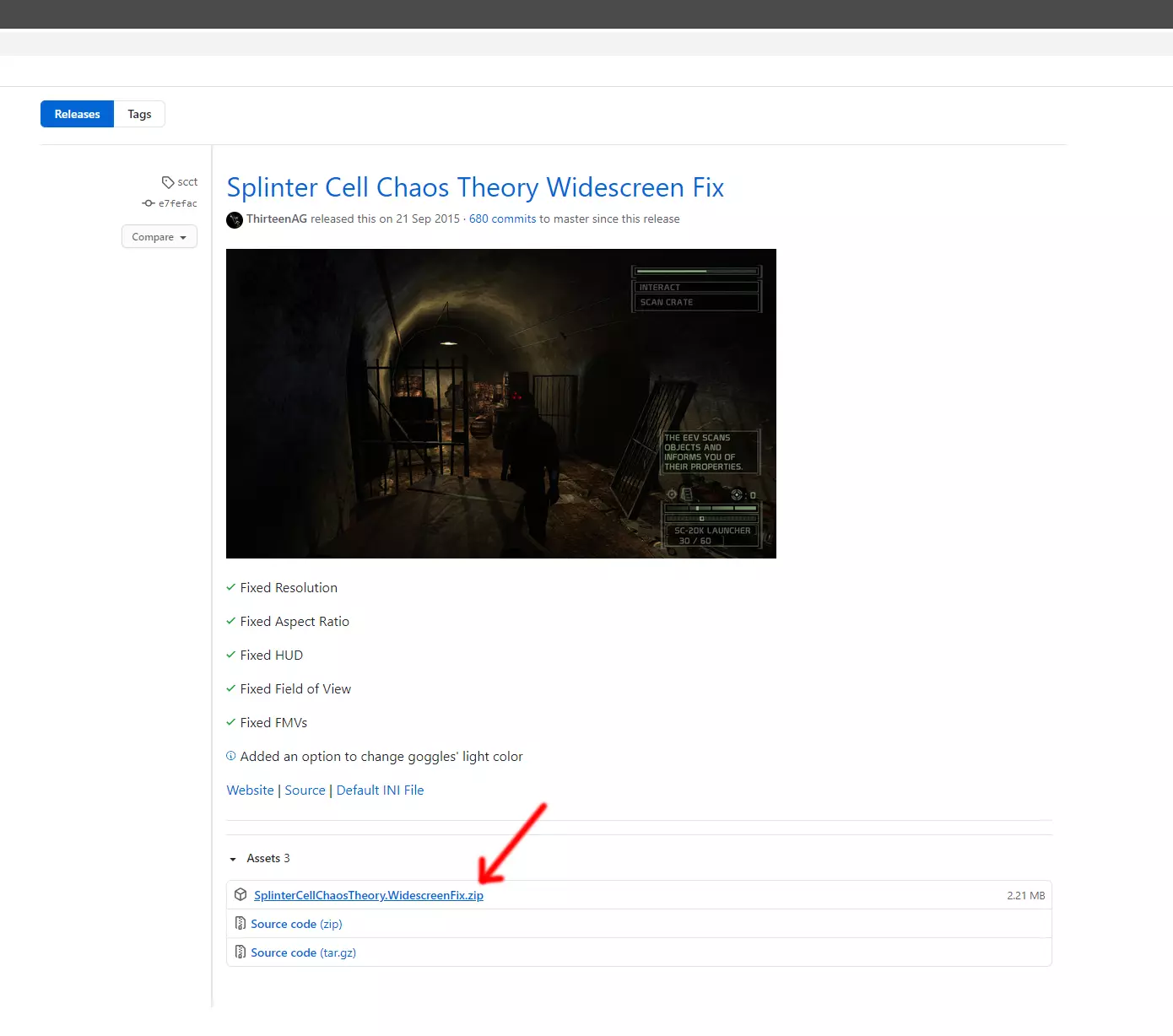Image resolution: width=1173 pixels, height=1036 pixels.
Task: Click the ThirteenAG avatar icon
Action: [x=235, y=219]
